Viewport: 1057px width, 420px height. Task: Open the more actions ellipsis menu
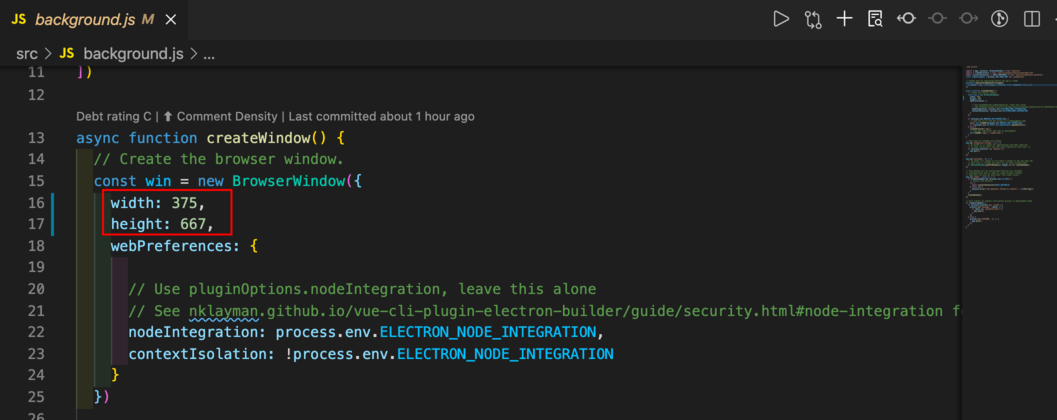(x=1053, y=19)
